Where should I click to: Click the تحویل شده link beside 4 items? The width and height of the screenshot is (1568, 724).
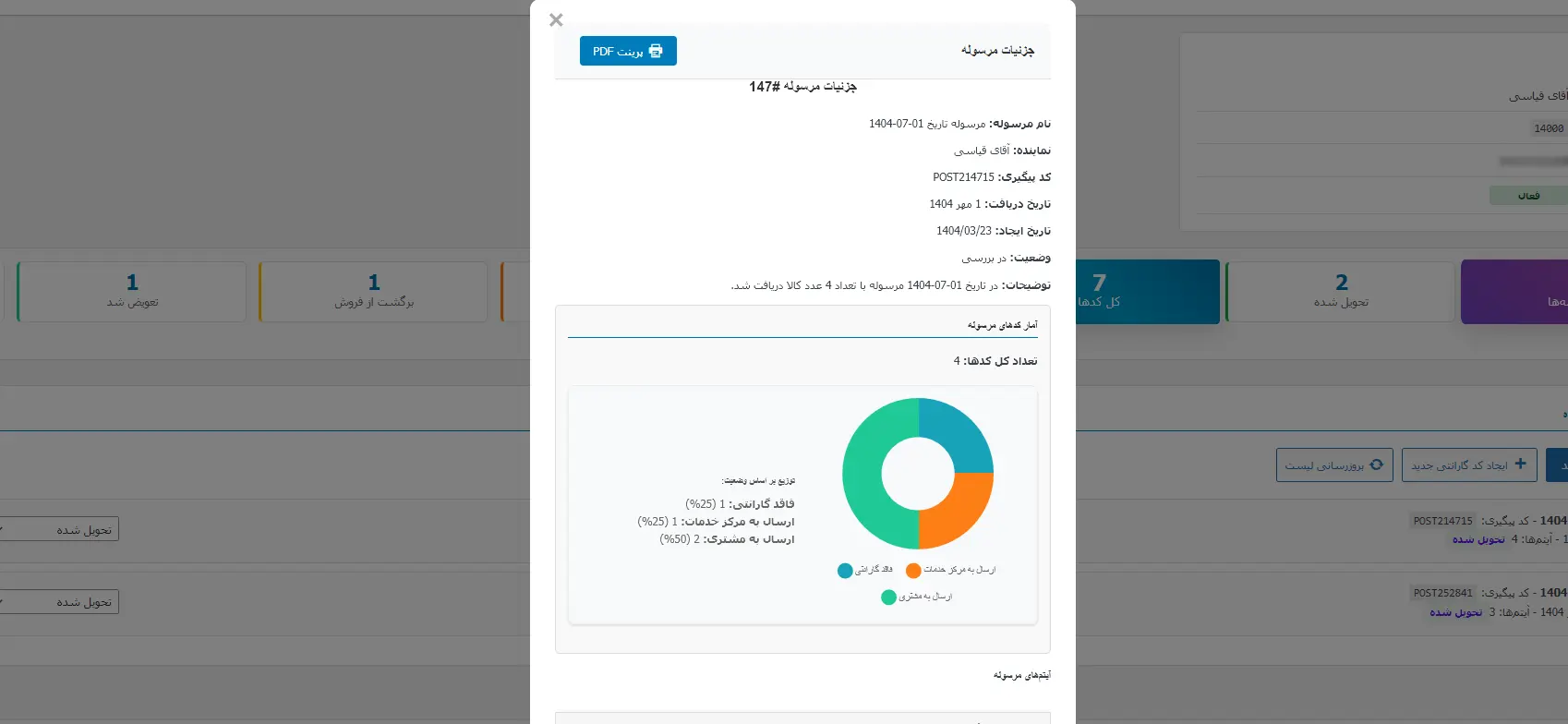pos(1478,539)
